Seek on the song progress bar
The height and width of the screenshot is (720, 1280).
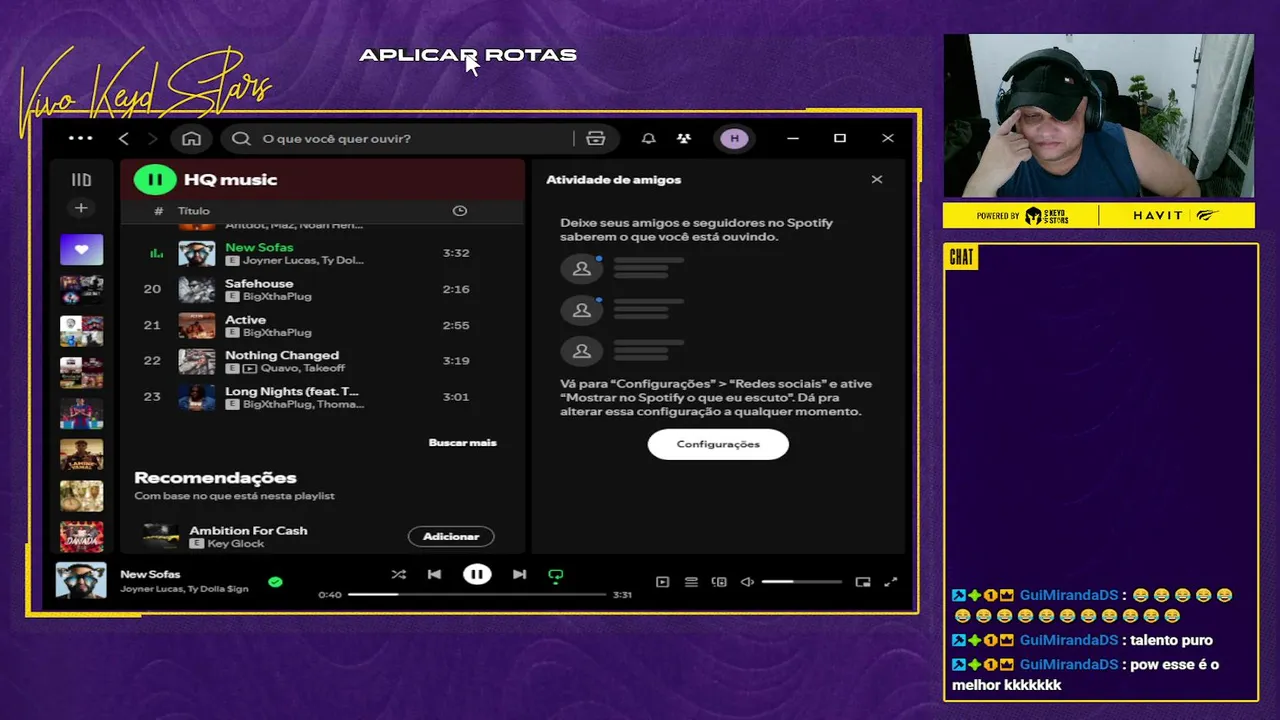[477, 594]
